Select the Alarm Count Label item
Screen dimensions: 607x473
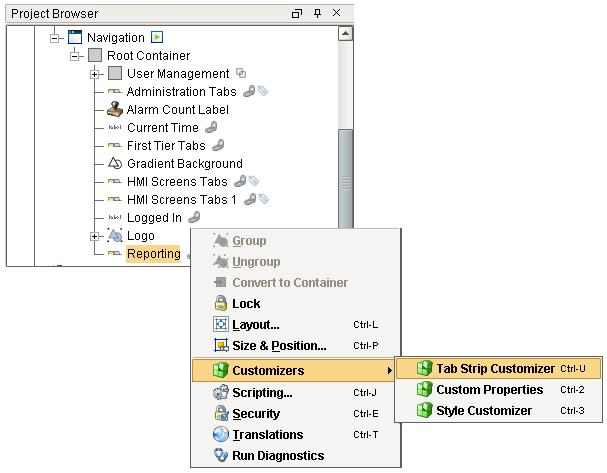coord(177,110)
